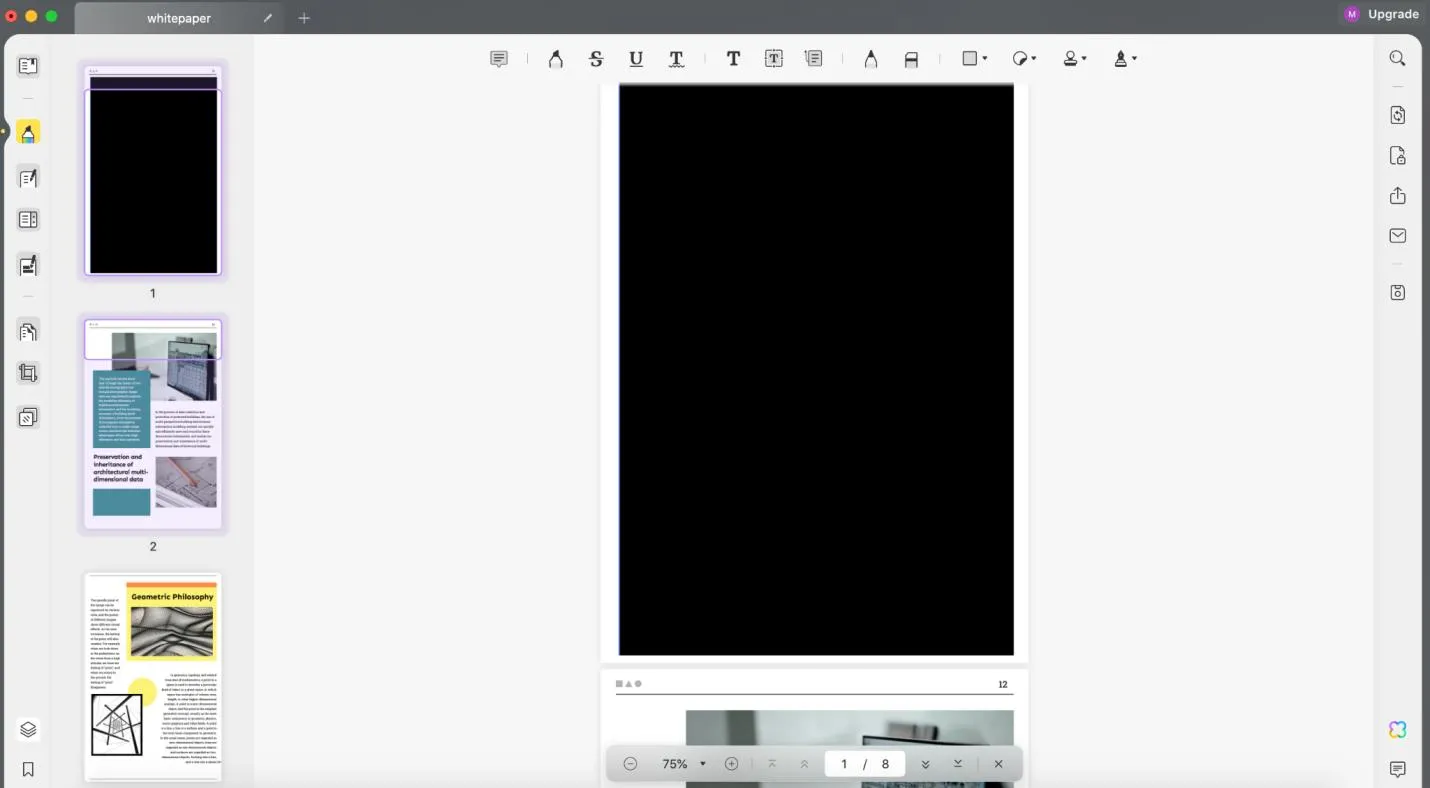This screenshot has width=1430, height=788.
Task: Close the floating page navigation bar
Action: pyautogui.click(x=997, y=764)
